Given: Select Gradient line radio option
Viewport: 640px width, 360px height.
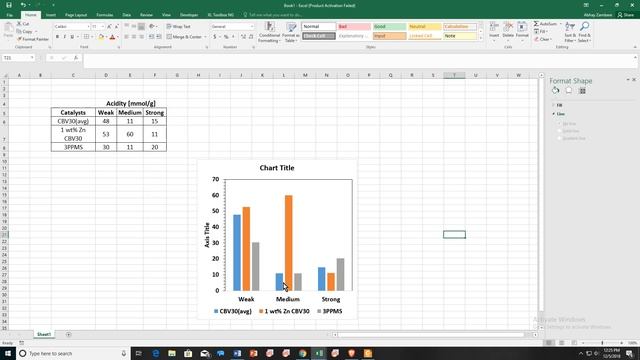Looking at the screenshot, I should (560, 138).
